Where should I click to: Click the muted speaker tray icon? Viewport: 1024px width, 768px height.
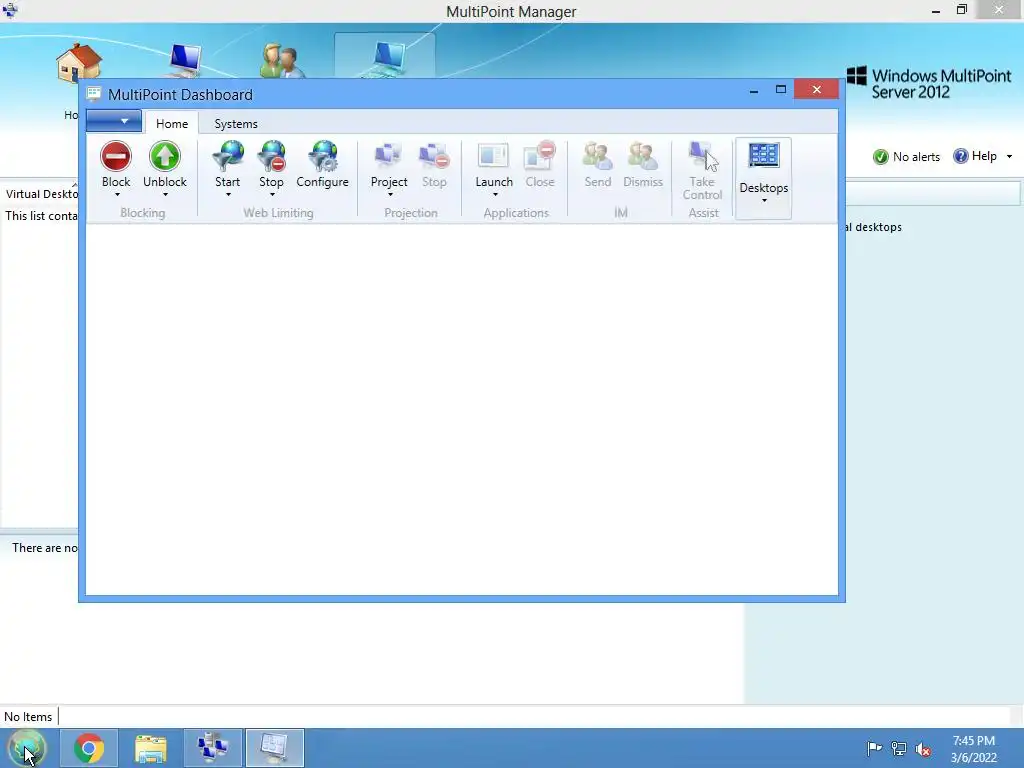tap(923, 749)
